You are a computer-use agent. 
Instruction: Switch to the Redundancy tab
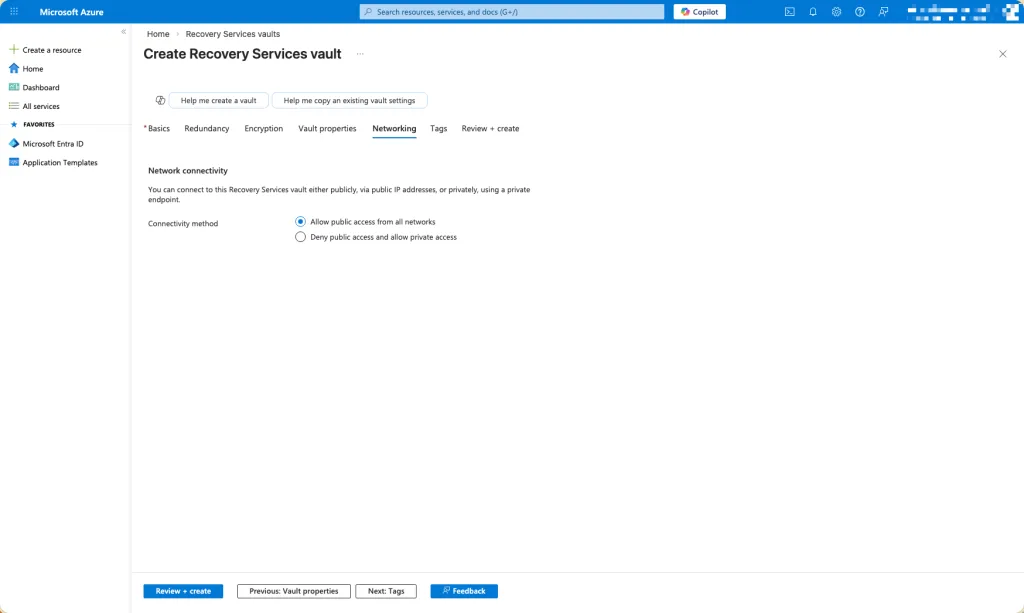(207, 129)
